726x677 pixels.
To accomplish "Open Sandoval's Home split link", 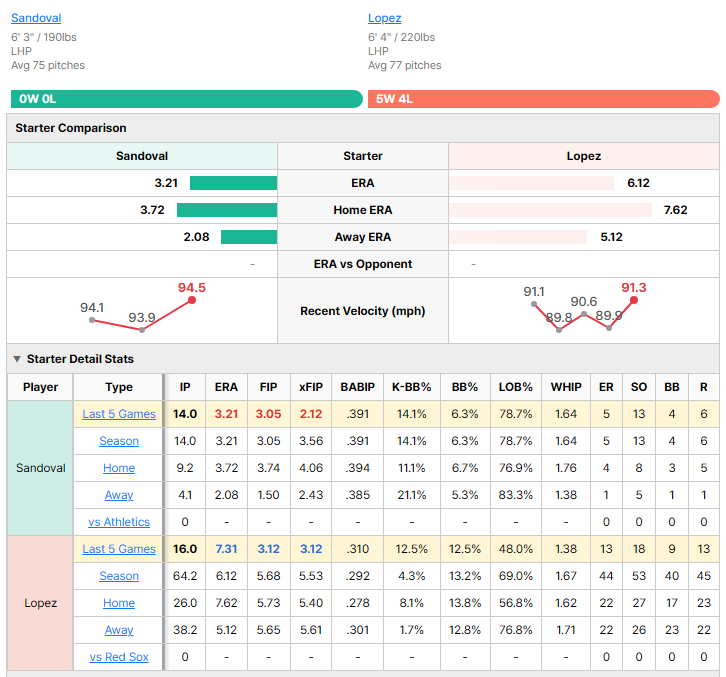I will tap(119, 468).
